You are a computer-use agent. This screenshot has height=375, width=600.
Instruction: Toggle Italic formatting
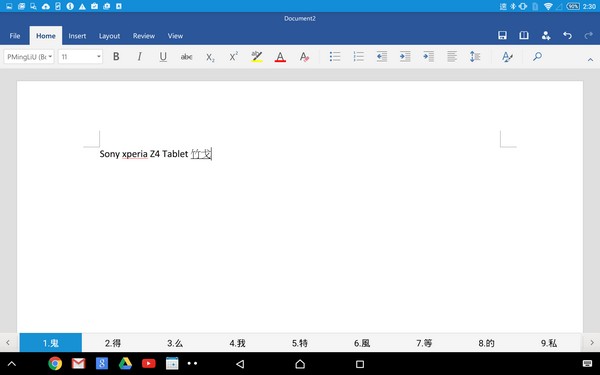pos(140,57)
